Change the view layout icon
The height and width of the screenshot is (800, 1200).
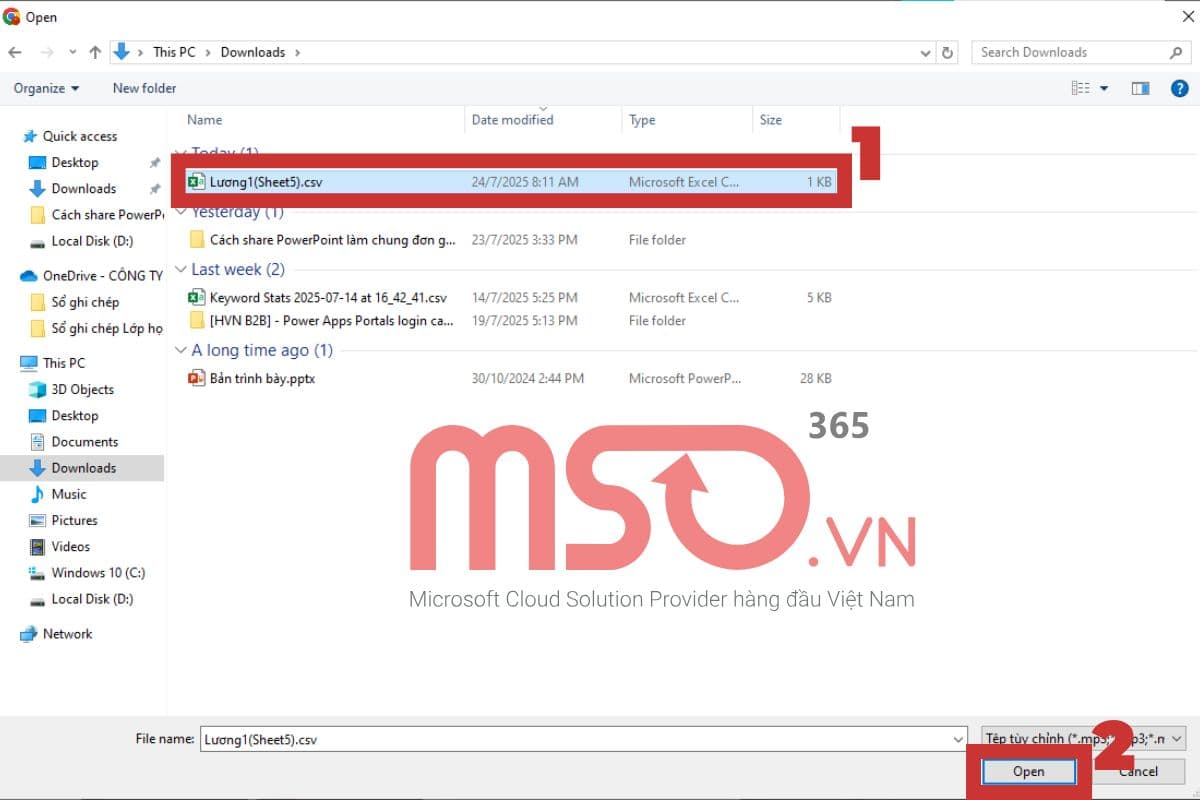pyautogui.click(x=1081, y=88)
